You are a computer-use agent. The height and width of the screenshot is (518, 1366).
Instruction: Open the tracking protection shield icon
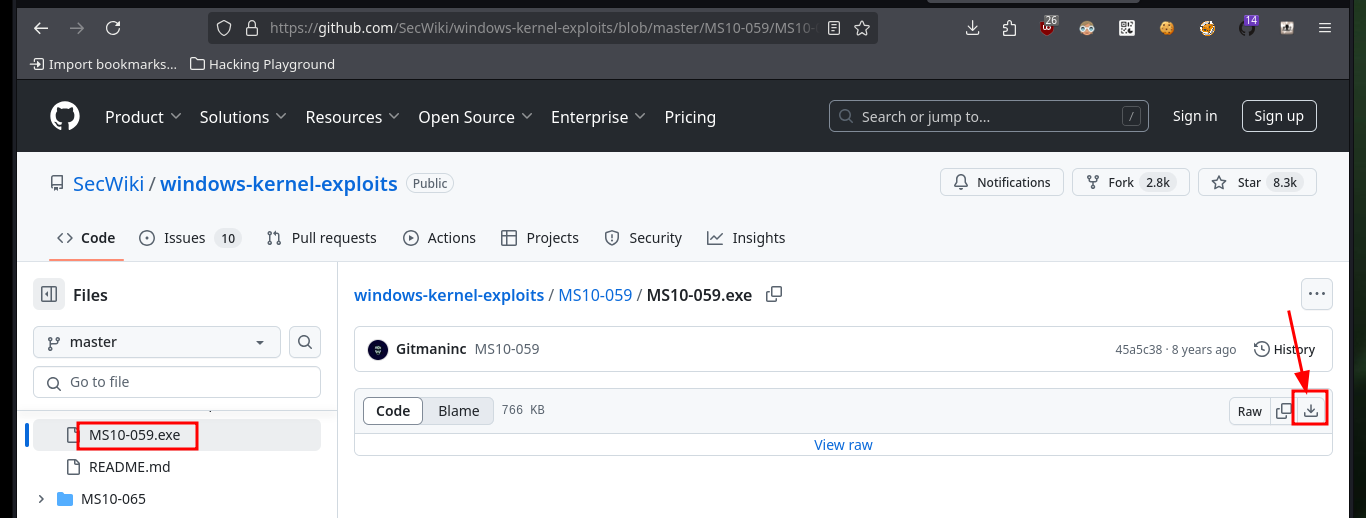point(224,28)
